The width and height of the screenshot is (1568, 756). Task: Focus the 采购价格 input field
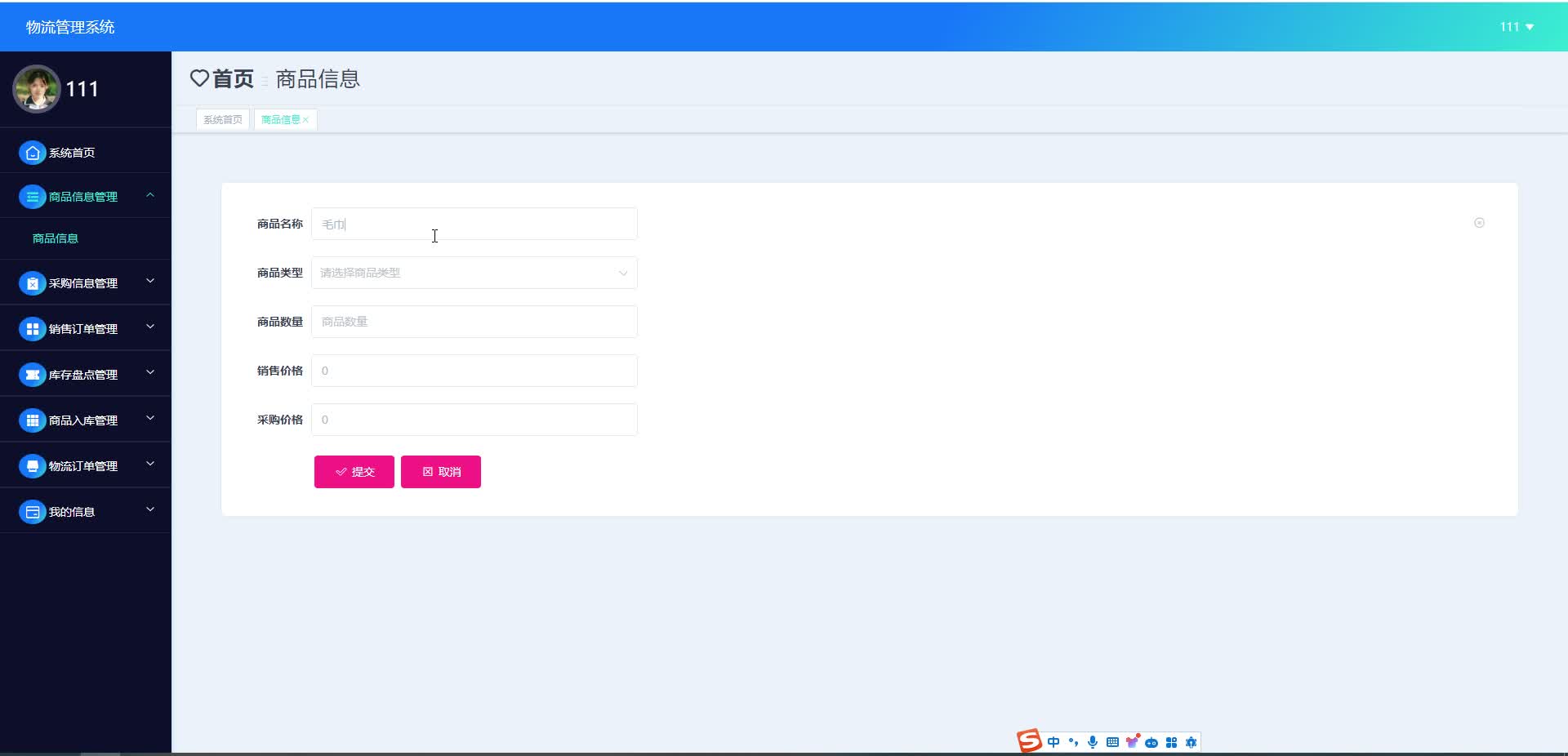[x=474, y=420]
